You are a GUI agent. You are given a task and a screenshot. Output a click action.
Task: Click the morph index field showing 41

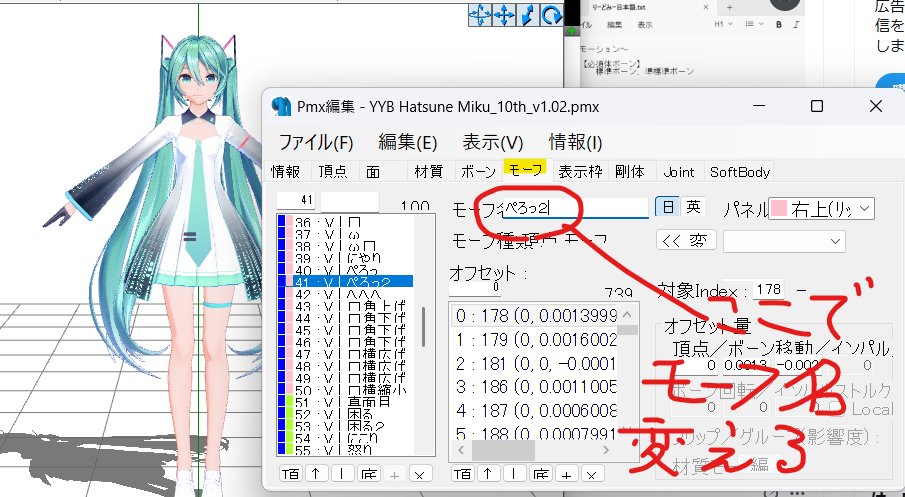pos(297,200)
